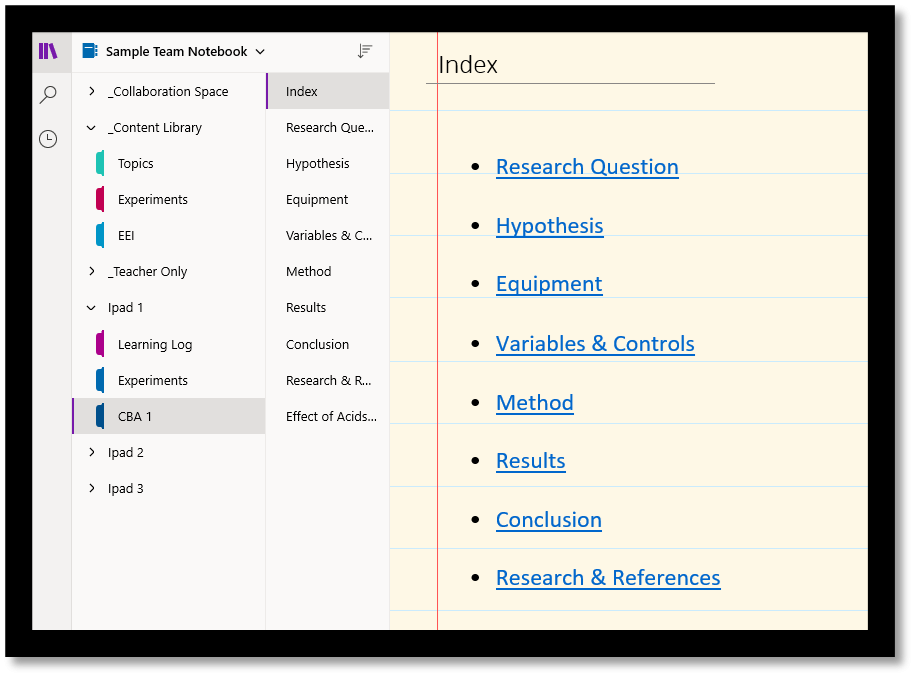Image resolution: width=915 pixels, height=677 pixels.
Task: Click the magenta Learning Log section icon
Action: point(100,344)
